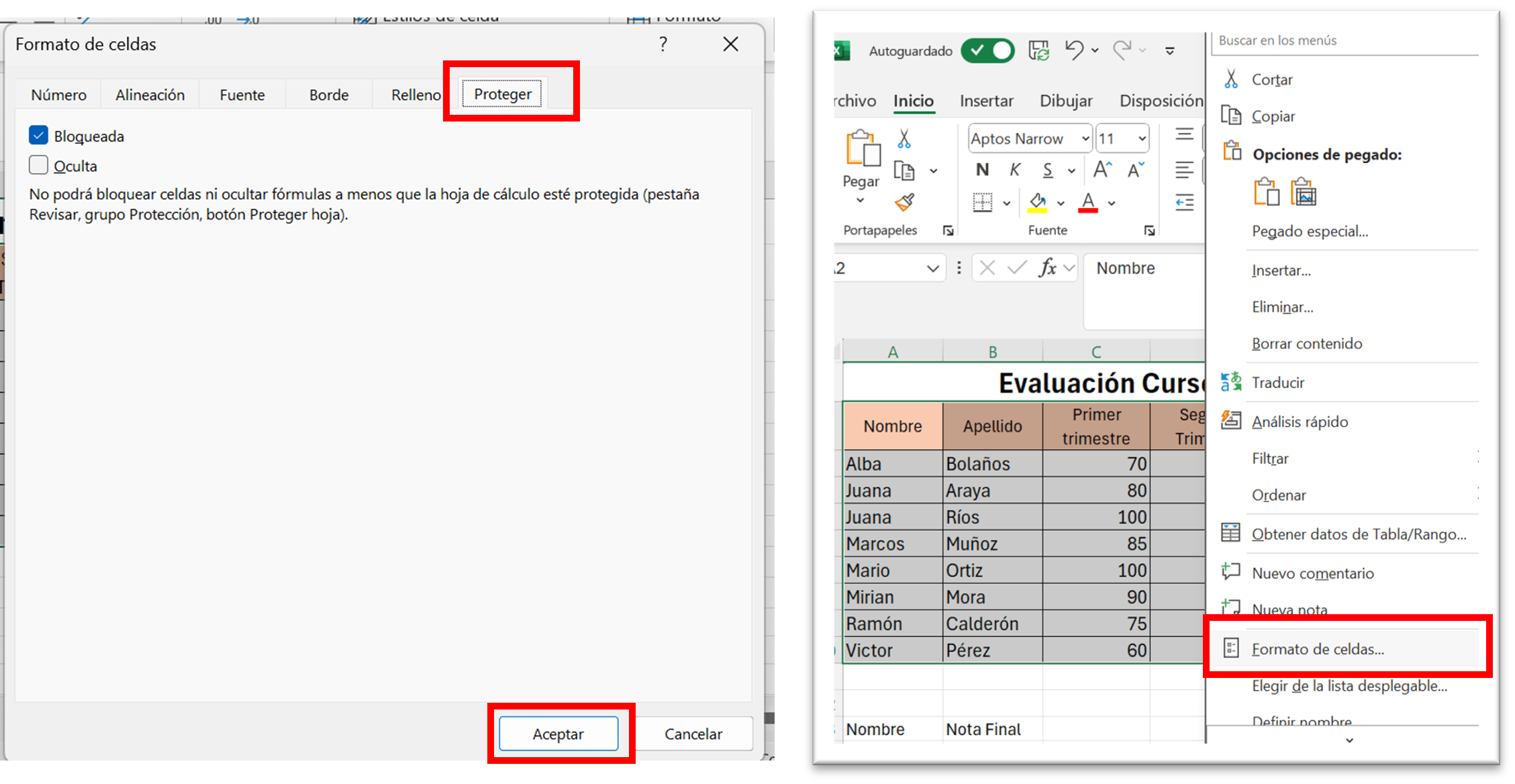Expand the Pegar dropdown arrow
This screenshot has width=1515, height=784.
click(861, 200)
